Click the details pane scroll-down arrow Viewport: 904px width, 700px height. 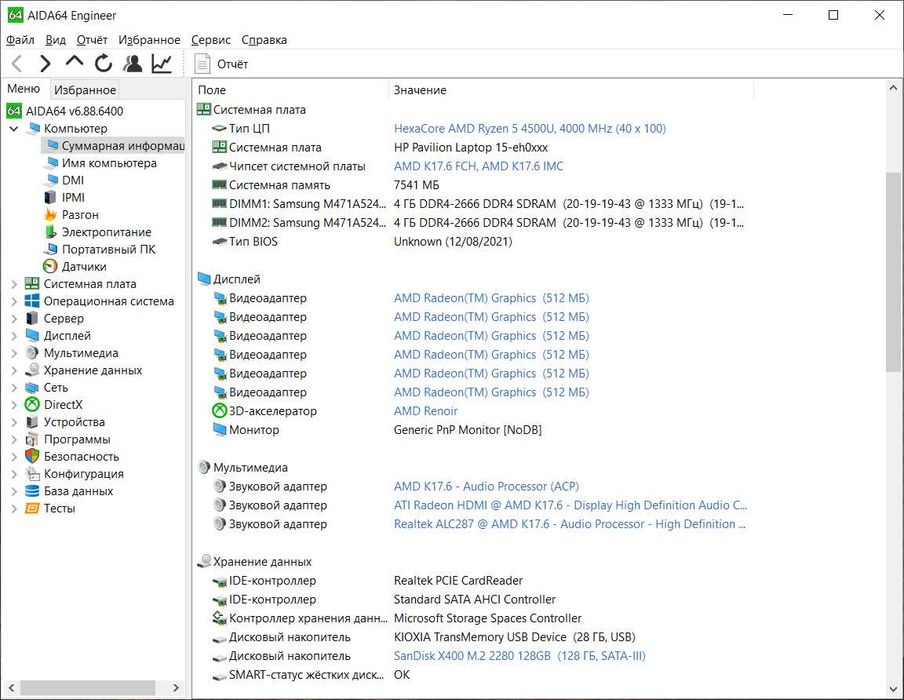click(x=893, y=689)
